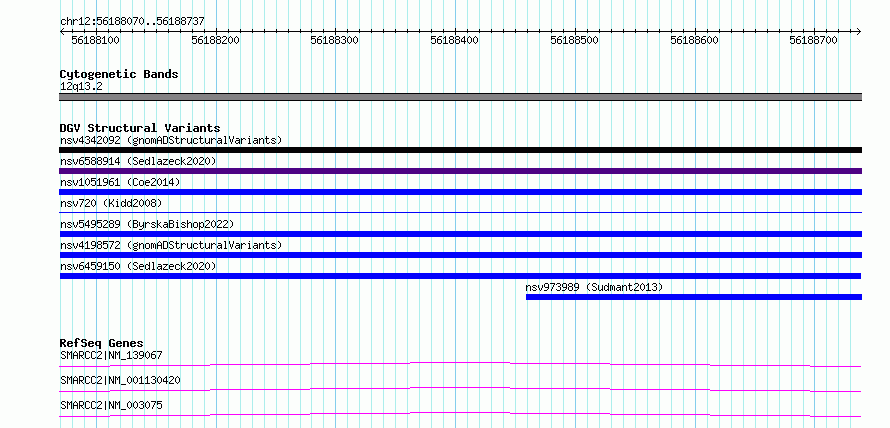This screenshot has height=428, width=890.
Task: Click the left arrowhead of the coordinate ruler
Action: point(62,31)
